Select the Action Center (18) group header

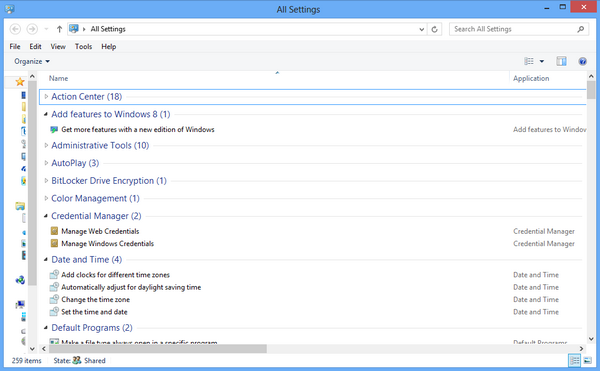pos(313,97)
